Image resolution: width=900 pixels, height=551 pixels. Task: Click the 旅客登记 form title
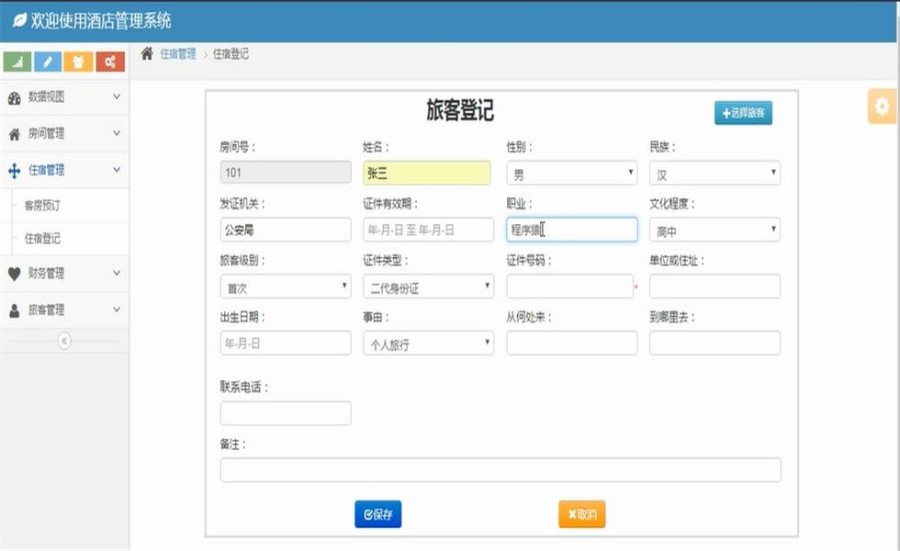[x=460, y=110]
